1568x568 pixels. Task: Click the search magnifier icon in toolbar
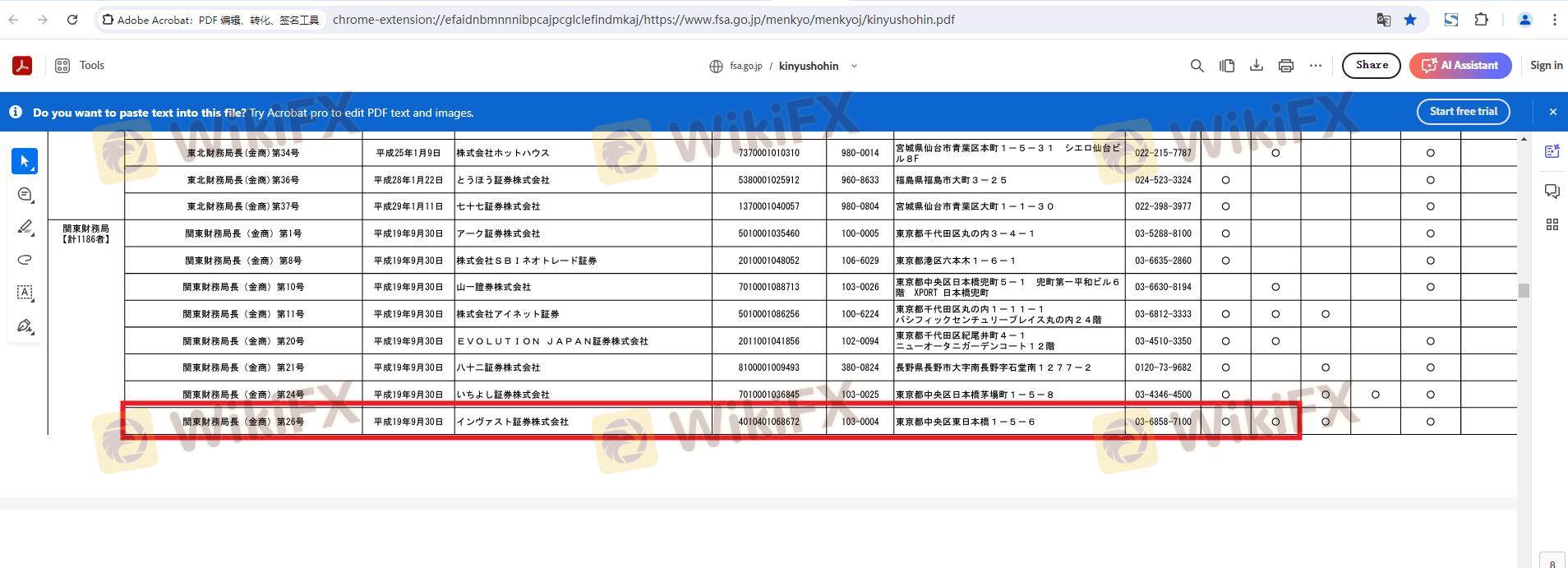pos(1197,66)
